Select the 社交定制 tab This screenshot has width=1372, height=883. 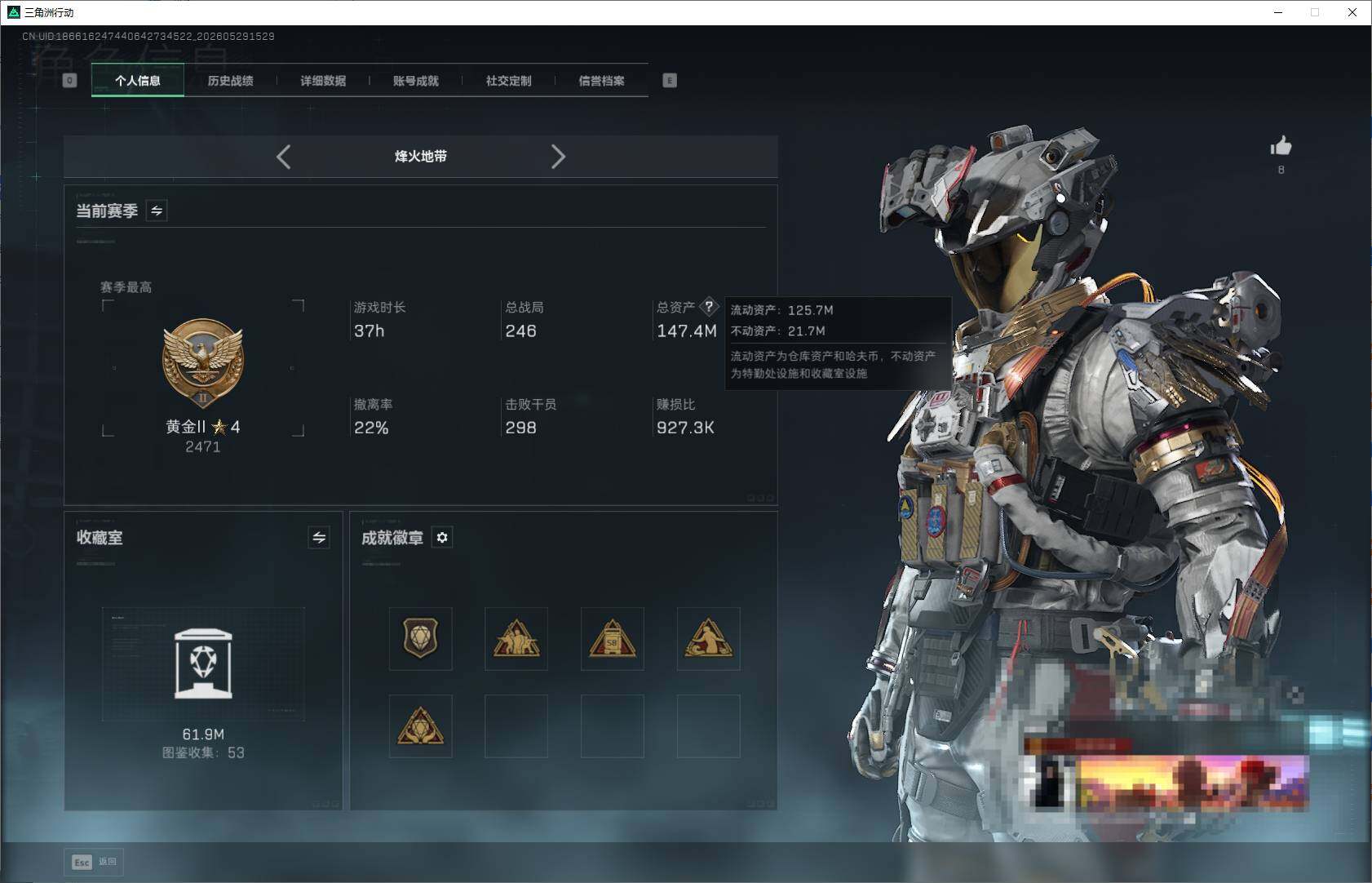(x=508, y=81)
